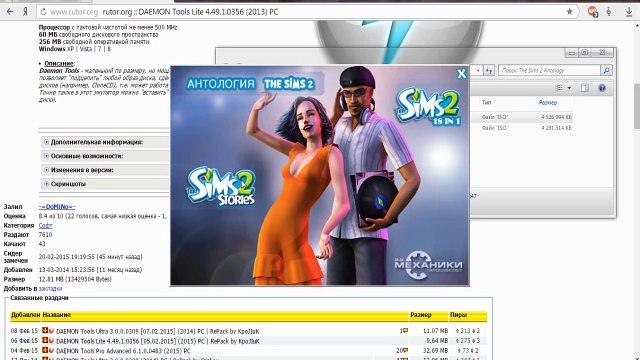Click the magnet icon for DAEMON Tools Lite RePack
Image resolution: width=640 pixels, height=360 pixels.
(51, 340)
